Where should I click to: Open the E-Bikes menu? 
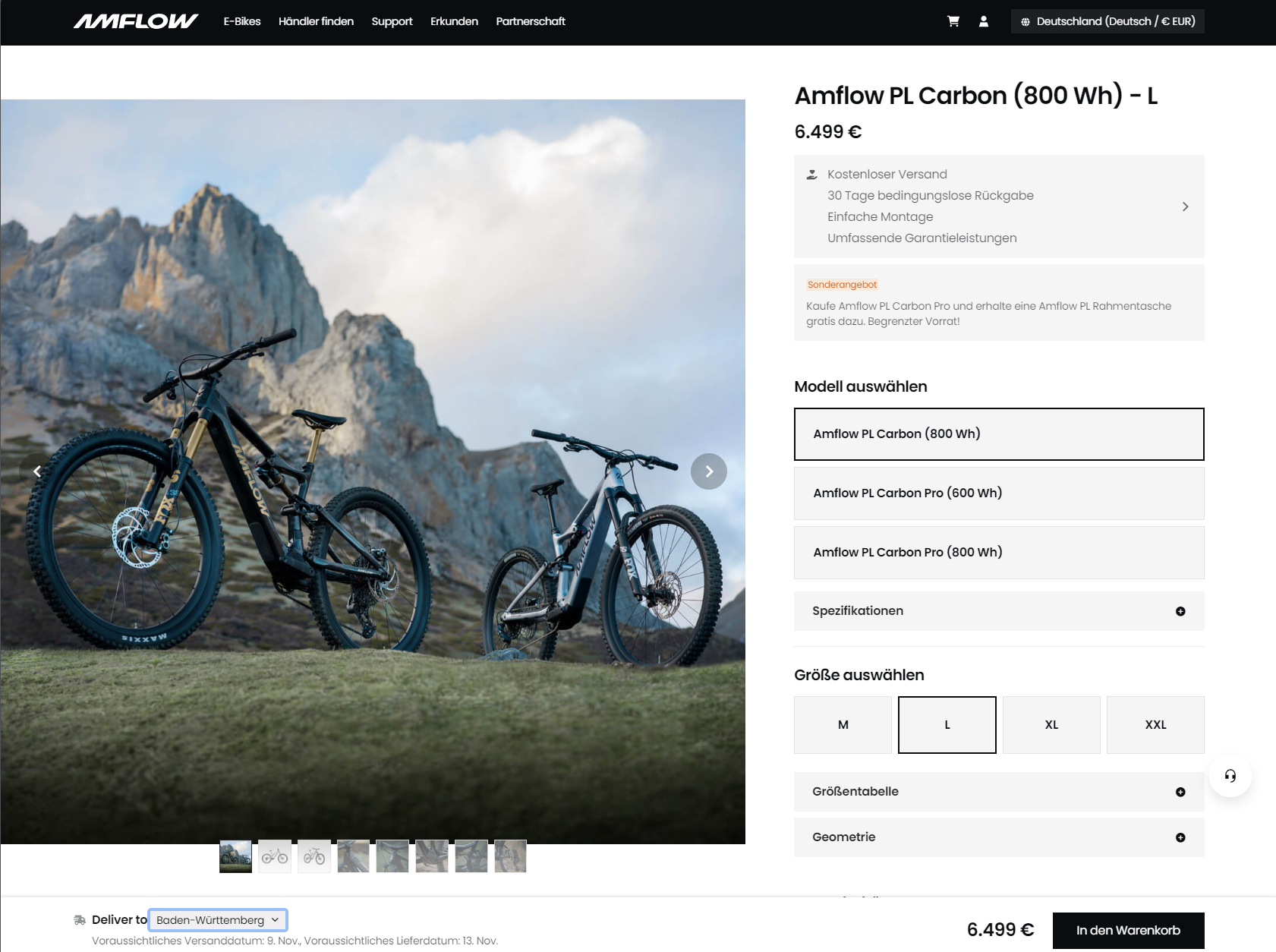[242, 21]
